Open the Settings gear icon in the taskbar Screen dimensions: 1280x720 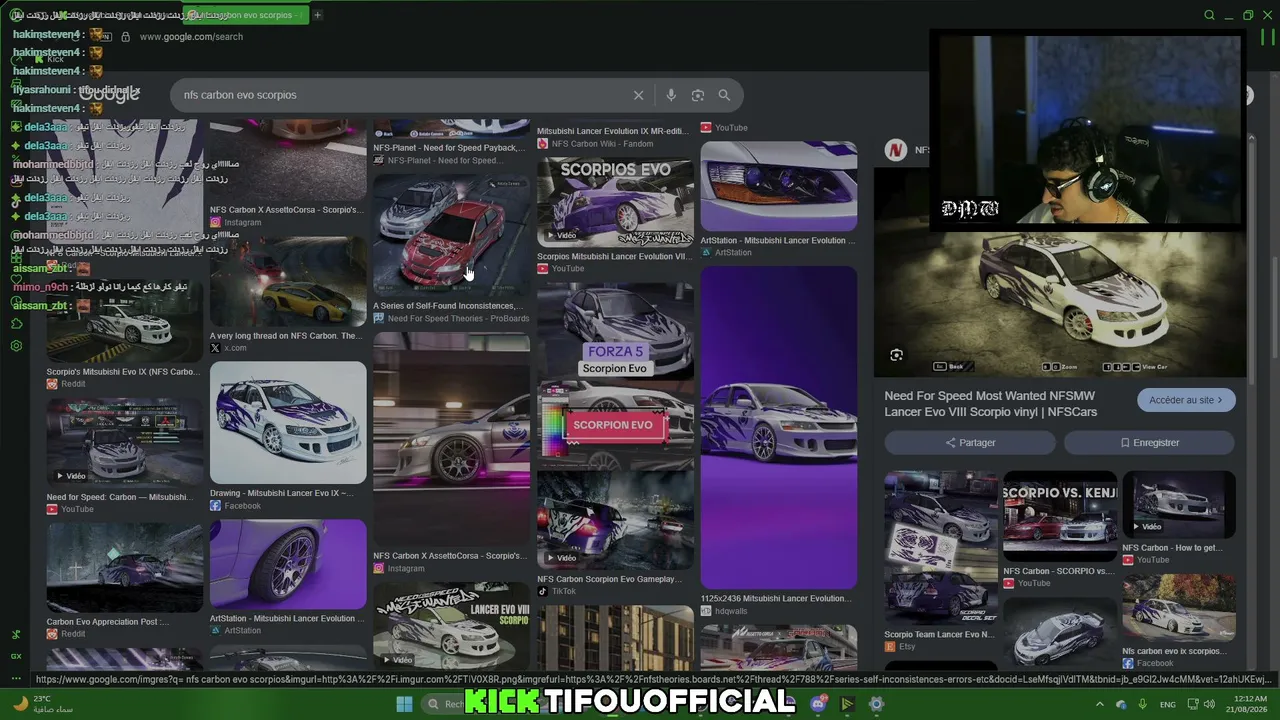point(876,704)
